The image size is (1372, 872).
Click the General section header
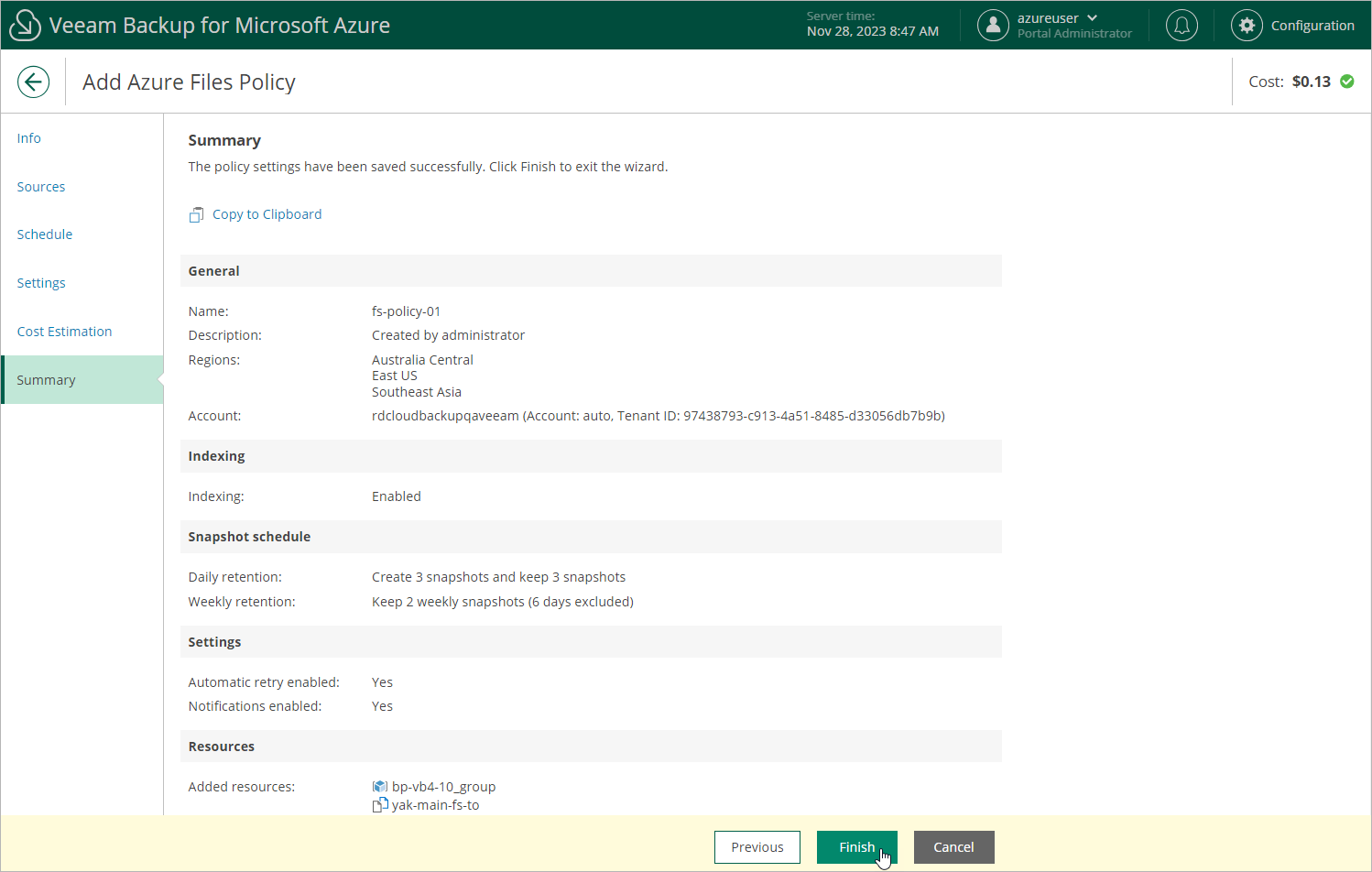coord(591,271)
